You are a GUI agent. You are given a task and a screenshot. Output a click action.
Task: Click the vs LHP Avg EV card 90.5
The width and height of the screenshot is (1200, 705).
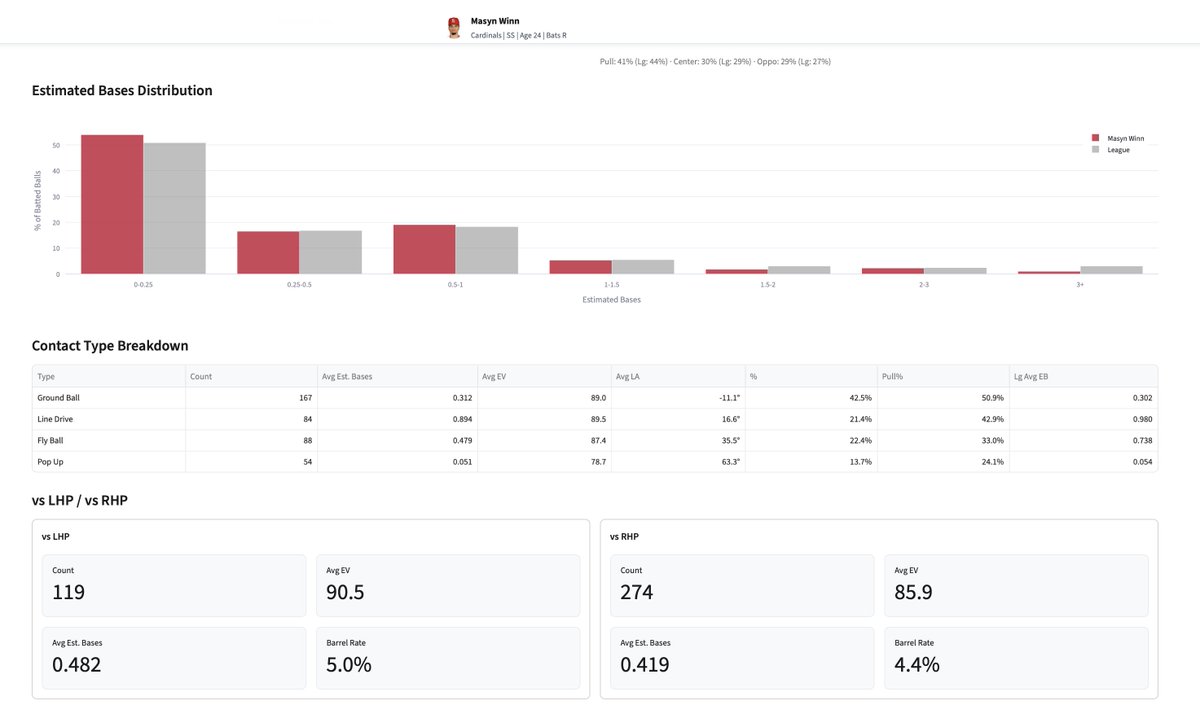(448, 586)
